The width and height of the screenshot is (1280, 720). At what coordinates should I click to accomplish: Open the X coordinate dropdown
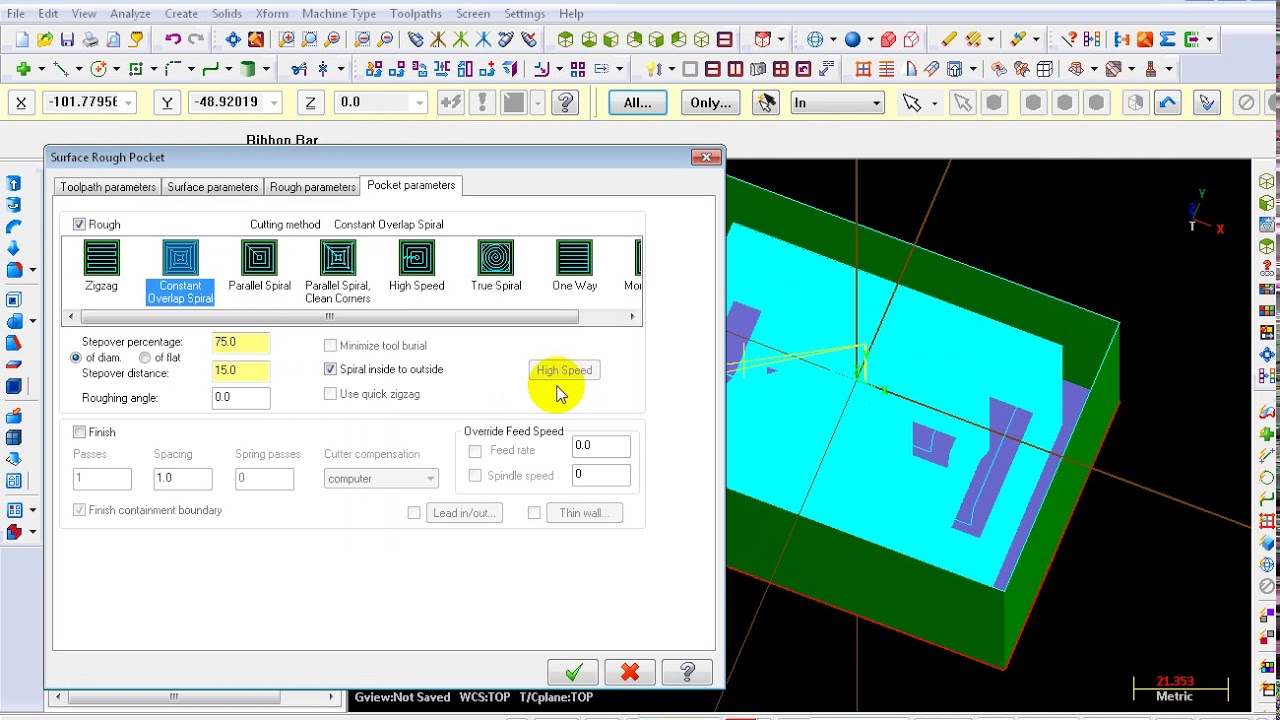(x=128, y=103)
